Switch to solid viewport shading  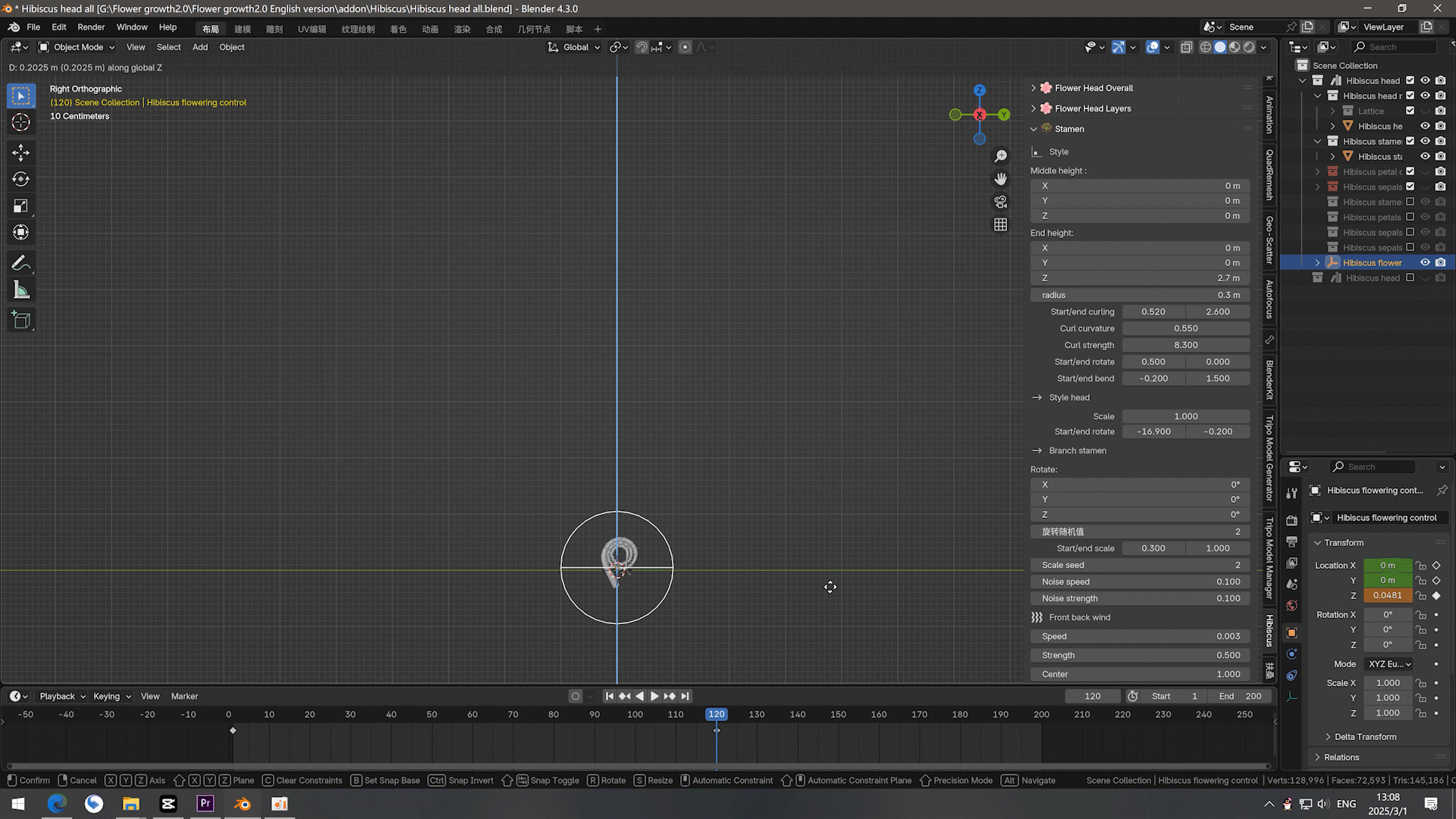[x=1220, y=47]
